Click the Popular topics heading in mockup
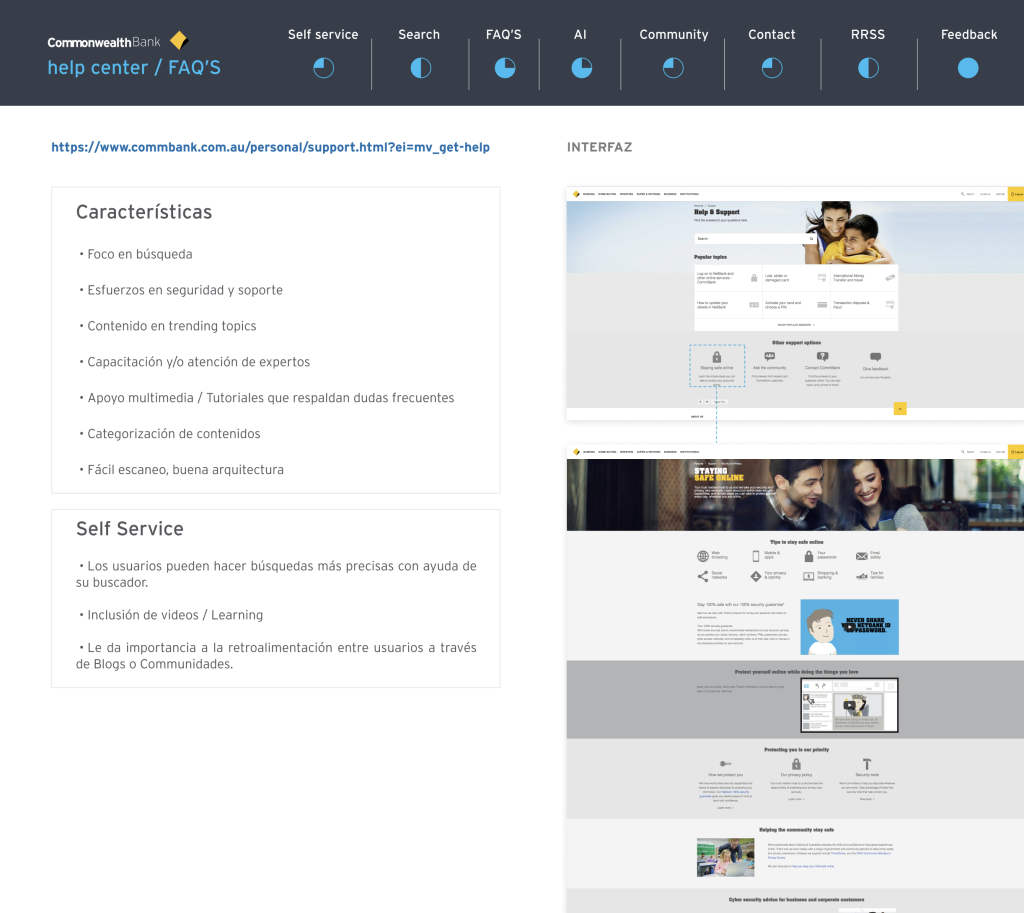 (x=711, y=257)
